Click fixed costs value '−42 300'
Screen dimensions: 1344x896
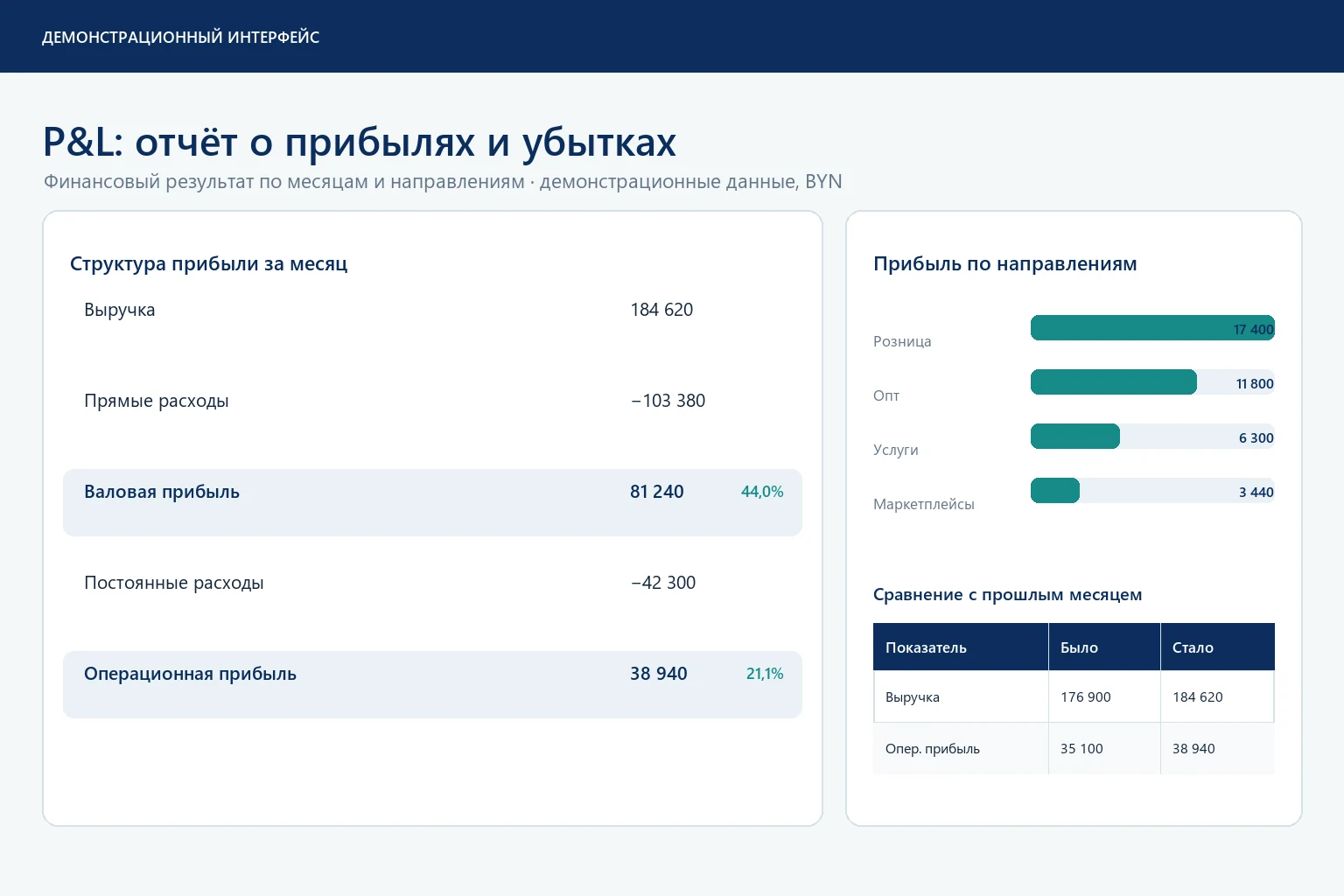tap(663, 583)
